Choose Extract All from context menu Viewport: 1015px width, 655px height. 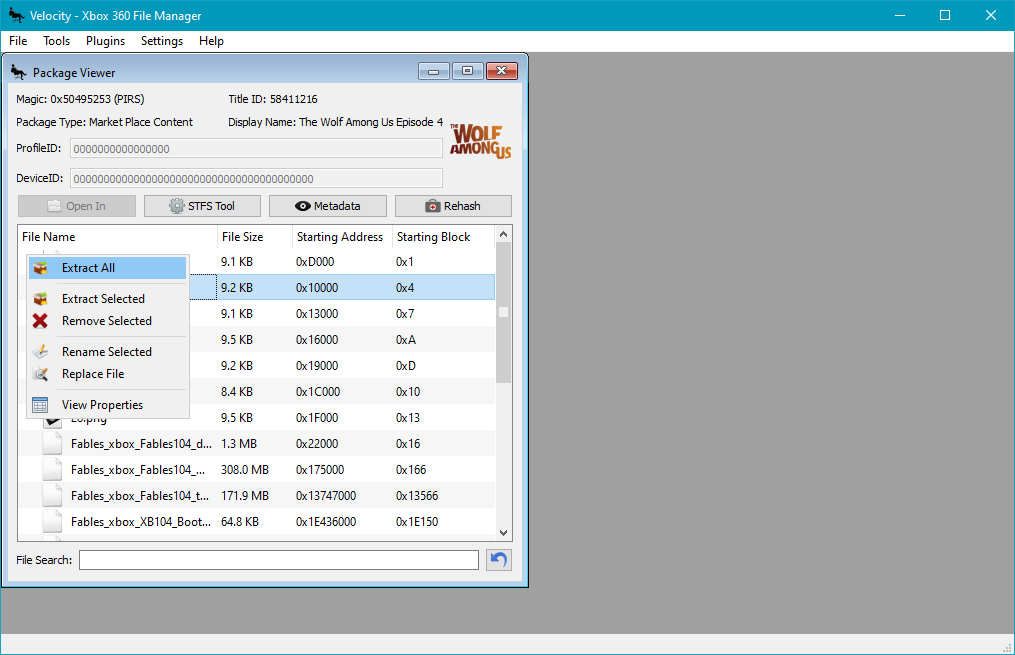[x=107, y=268]
